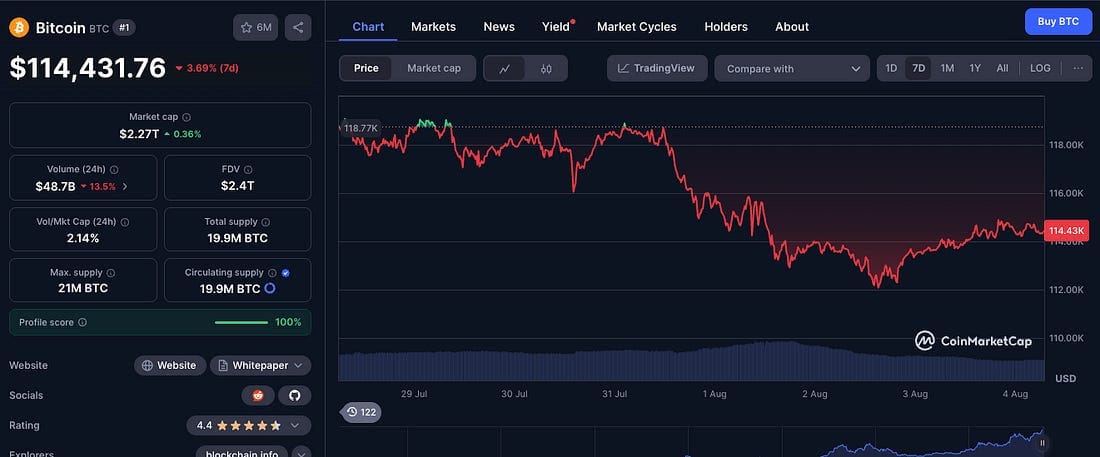Select 7D time range

pyautogui.click(x=918, y=68)
